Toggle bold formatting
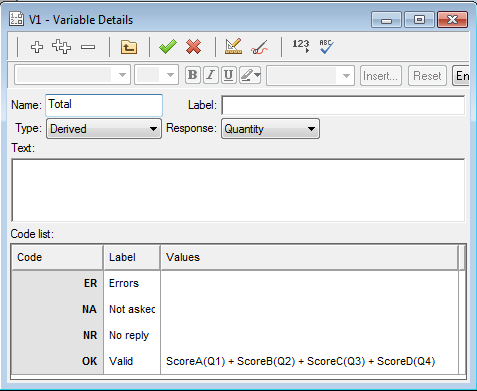Screen dimensions: 477x391 tap(193, 75)
